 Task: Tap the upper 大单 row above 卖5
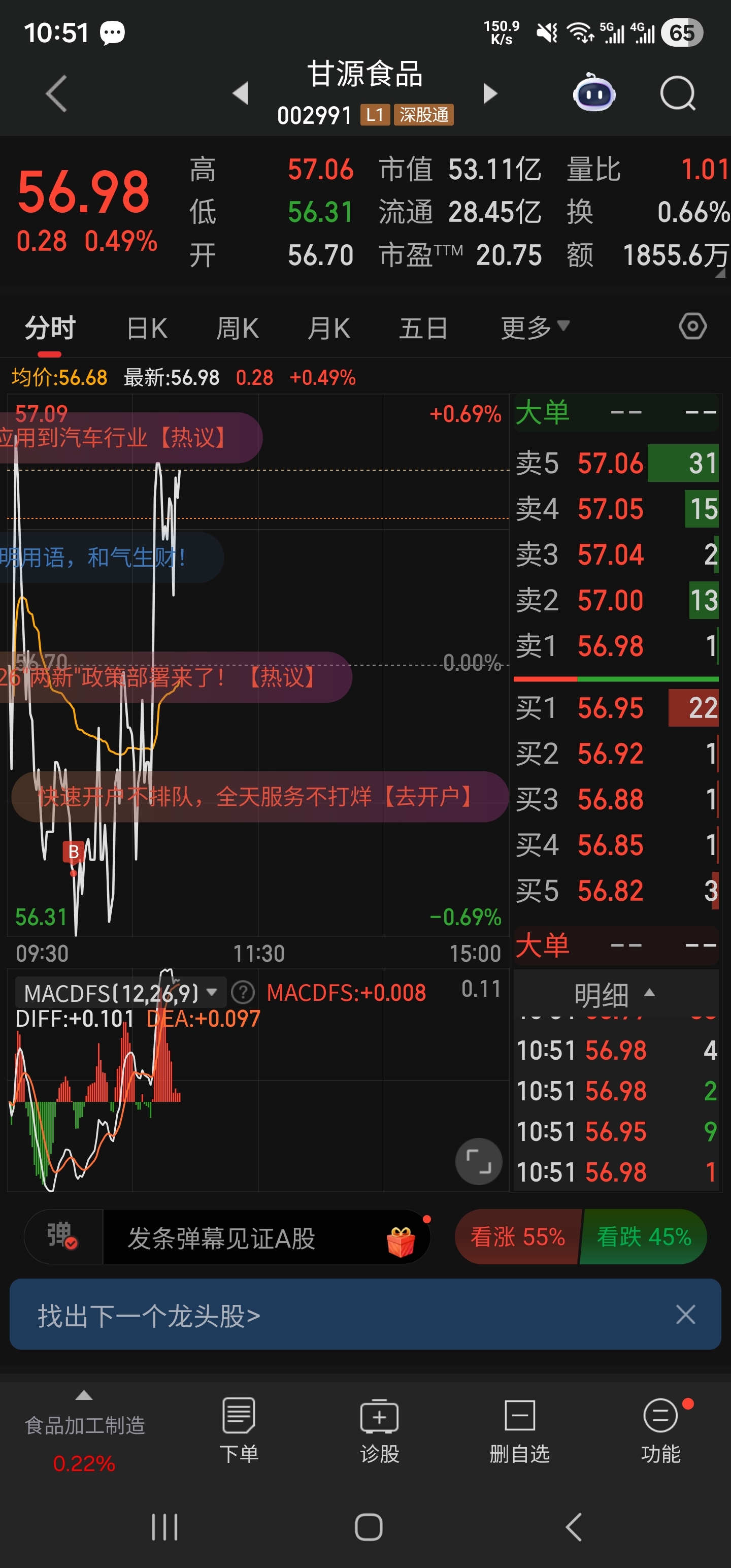pos(616,413)
